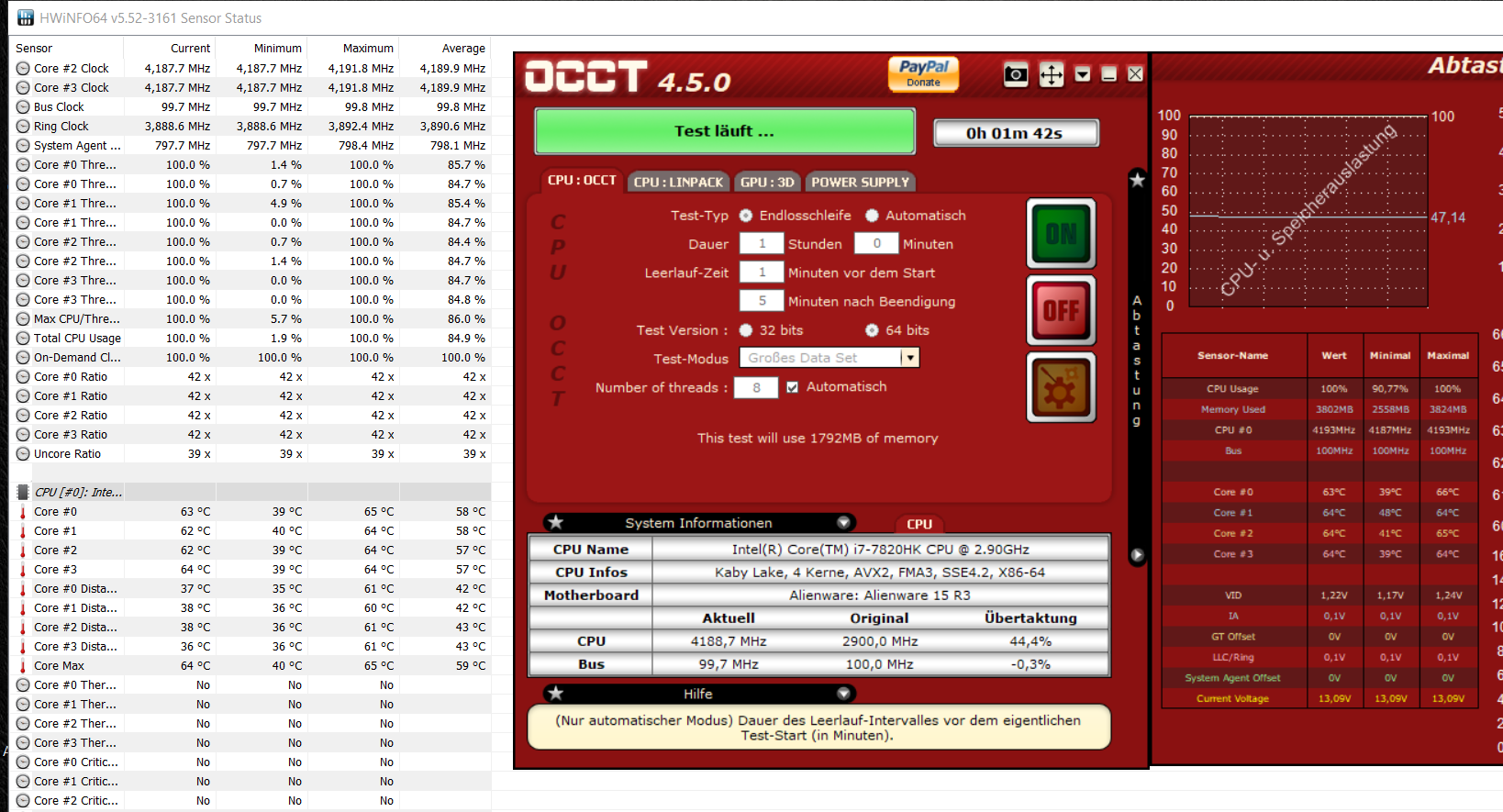
Task: Click the icon of System Agent row
Action: click(23, 145)
